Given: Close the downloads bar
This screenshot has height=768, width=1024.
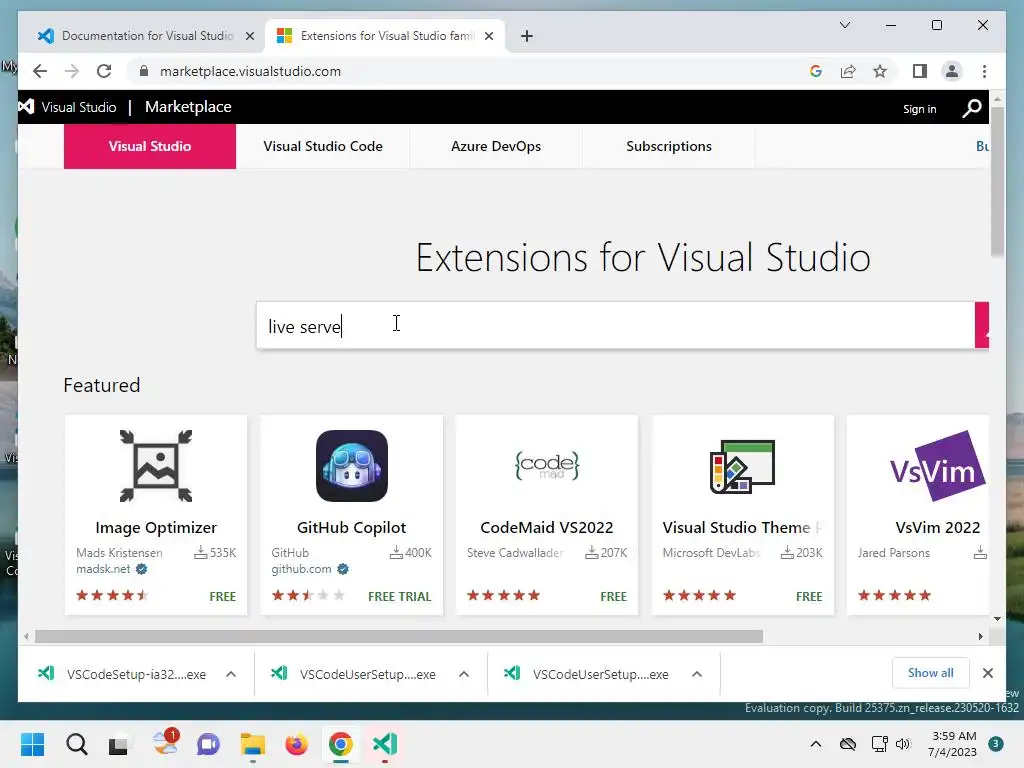Looking at the screenshot, I should 987,673.
